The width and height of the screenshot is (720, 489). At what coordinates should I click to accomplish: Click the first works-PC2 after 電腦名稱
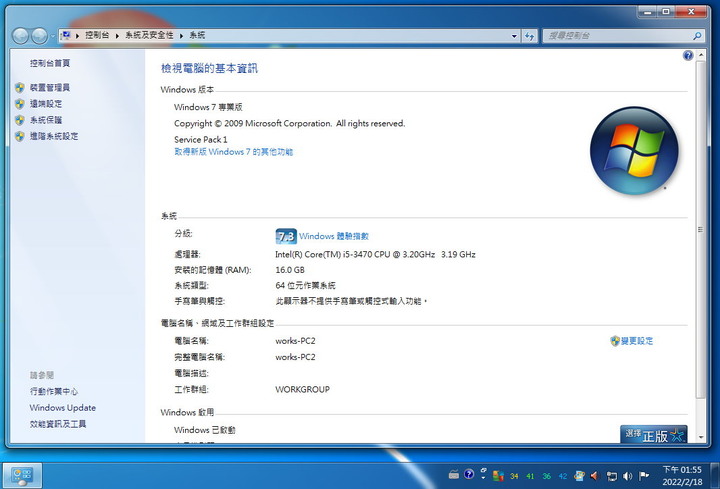(x=295, y=341)
